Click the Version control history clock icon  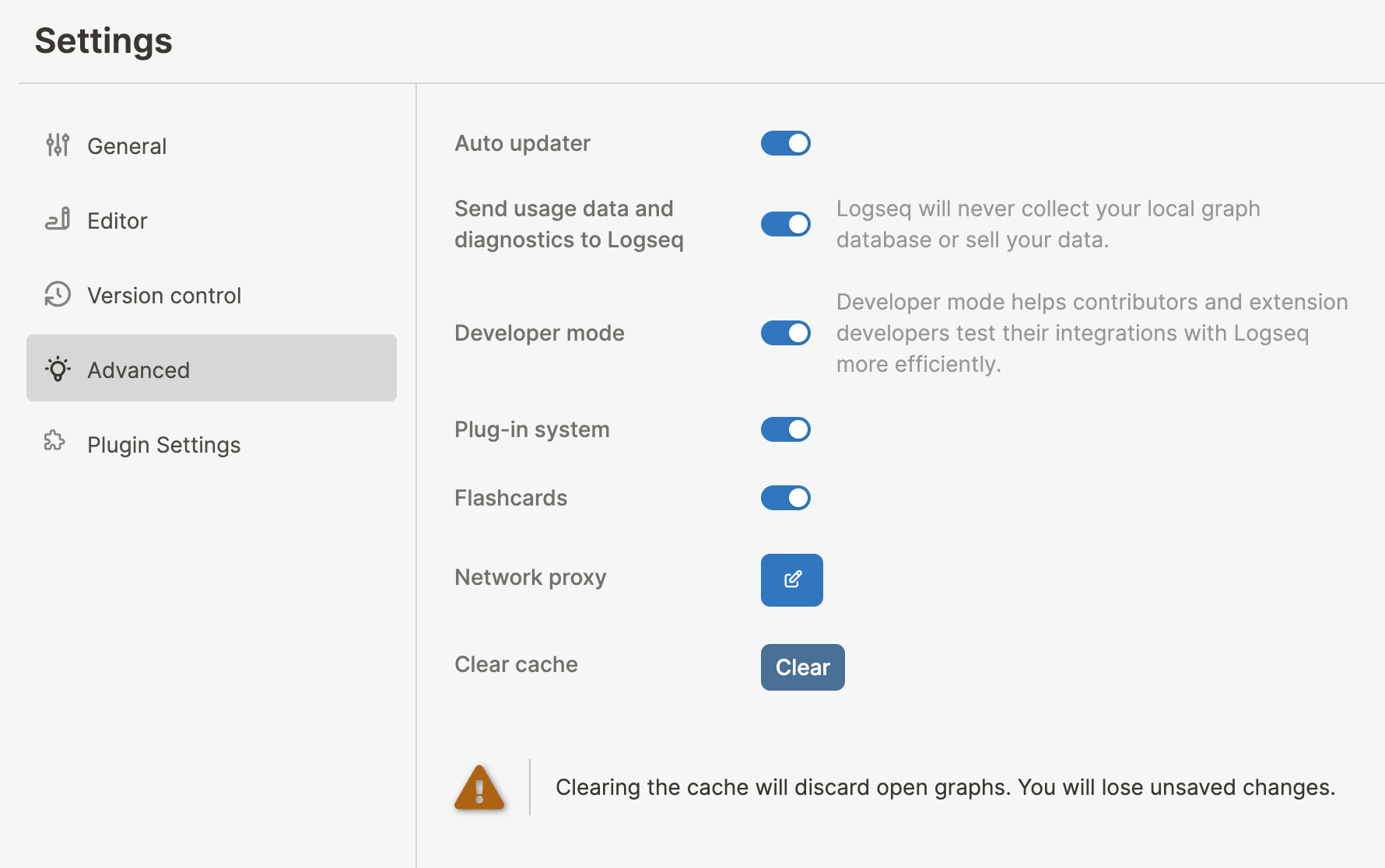58,295
